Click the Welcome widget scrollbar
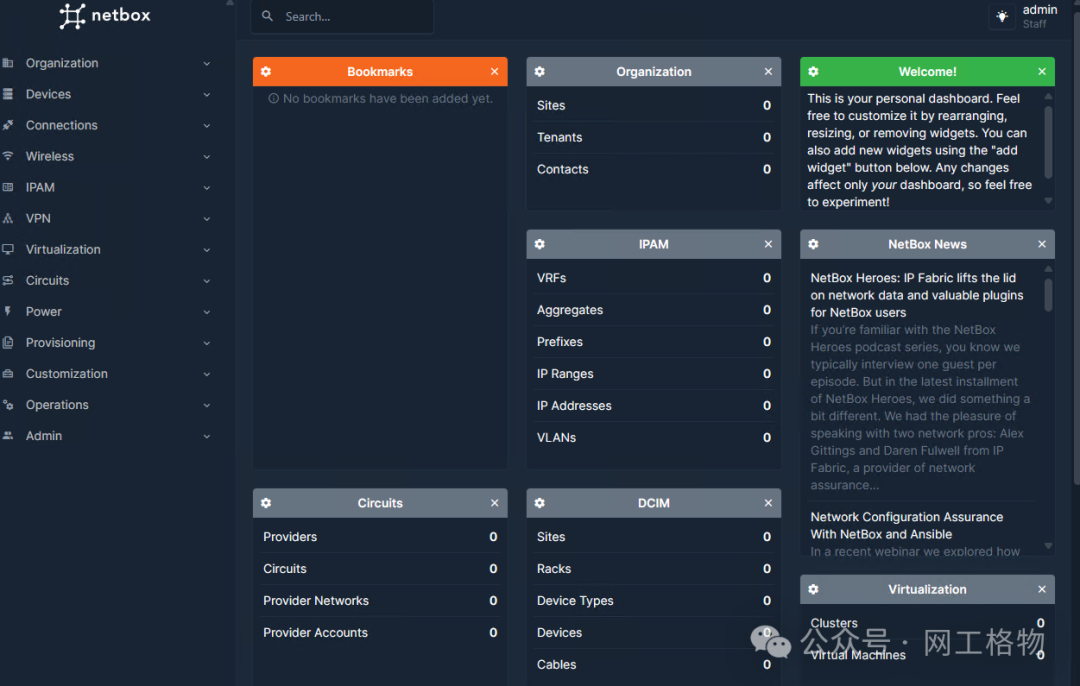This screenshot has height=686, width=1080. (1048, 141)
